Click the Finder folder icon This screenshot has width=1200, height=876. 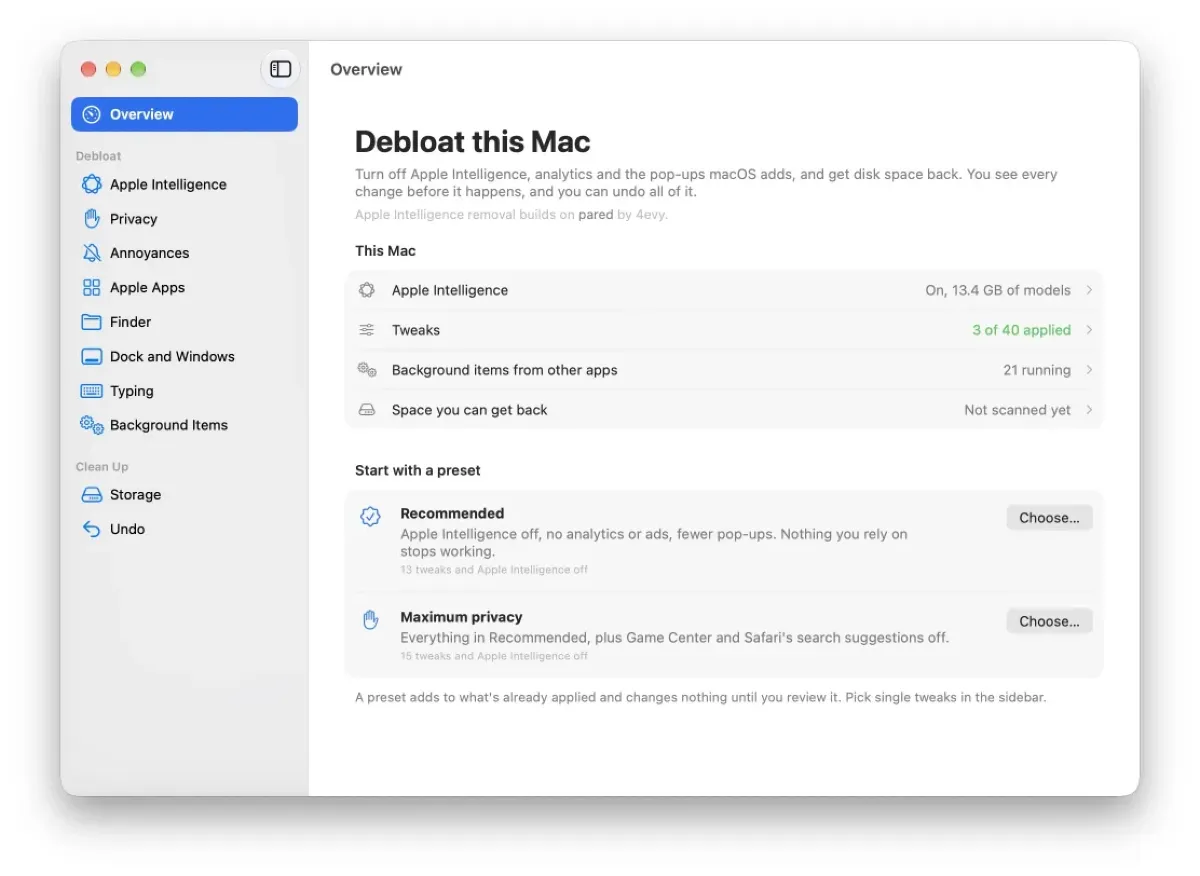[x=92, y=322]
